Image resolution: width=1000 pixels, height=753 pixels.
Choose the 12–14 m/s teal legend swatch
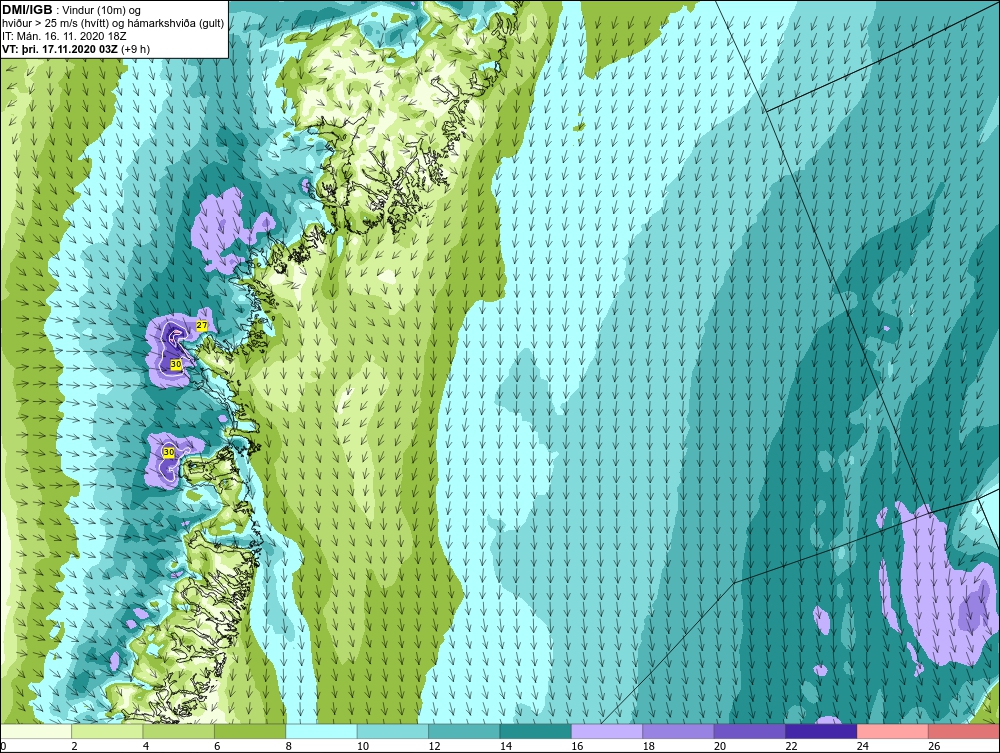[464, 731]
